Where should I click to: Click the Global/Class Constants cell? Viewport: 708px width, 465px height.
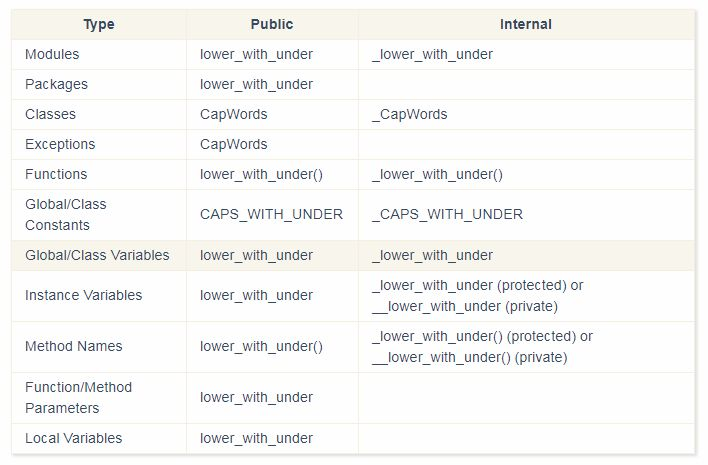click(66, 214)
